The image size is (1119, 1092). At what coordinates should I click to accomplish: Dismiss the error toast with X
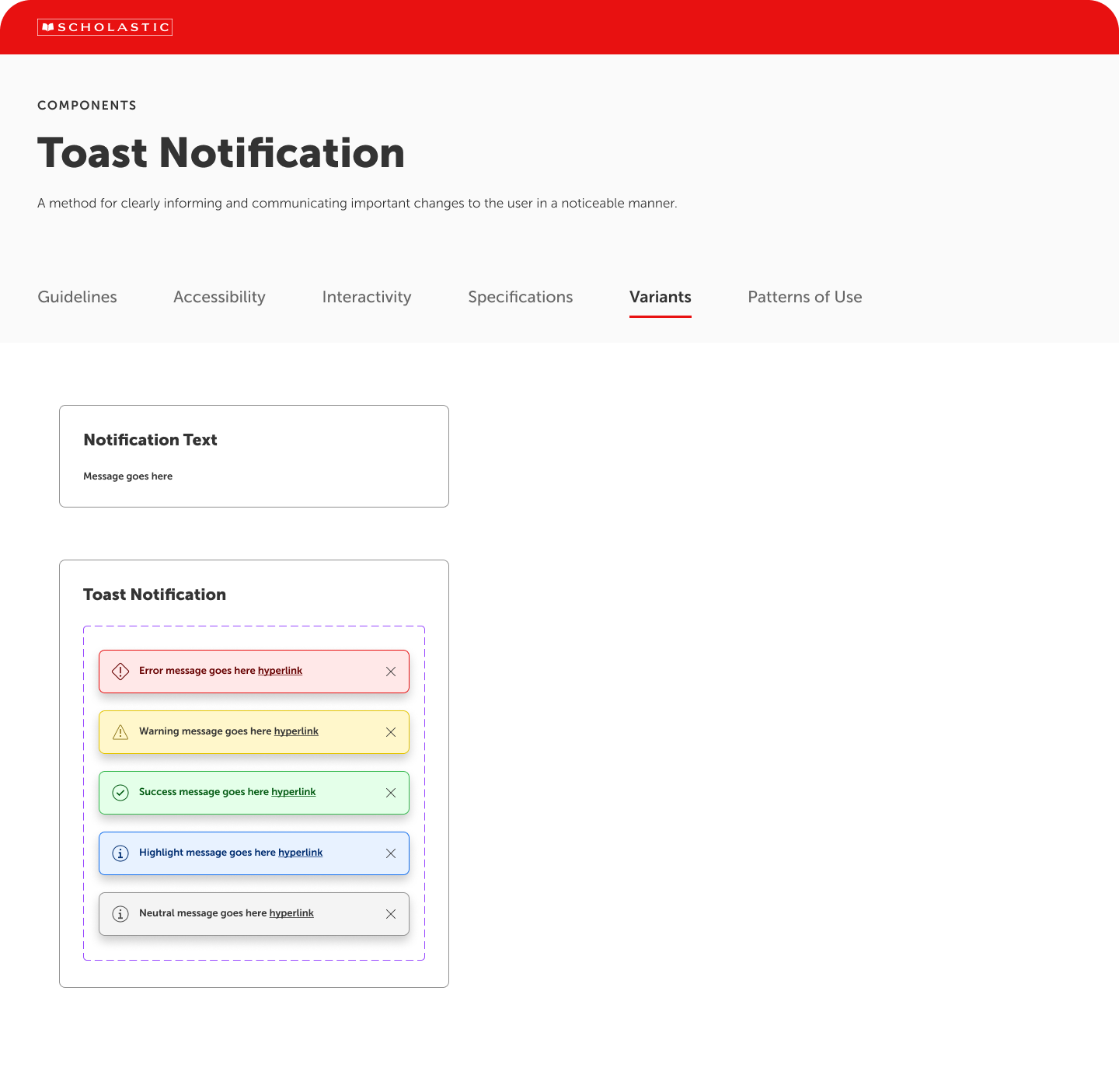pos(391,672)
